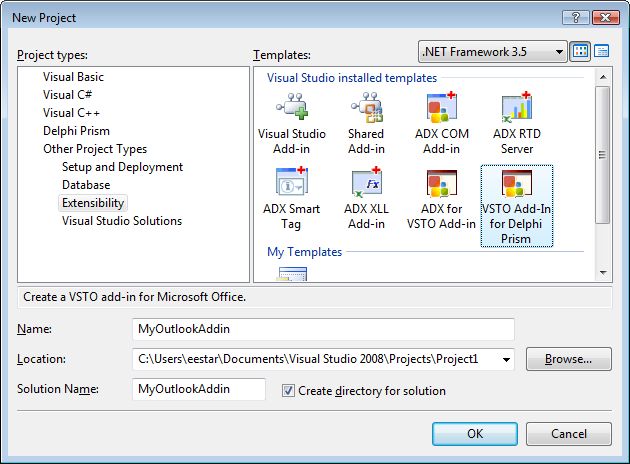This screenshot has height=464, width=630.
Task: Select Visual C# project type
Action: (x=68, y=95)
